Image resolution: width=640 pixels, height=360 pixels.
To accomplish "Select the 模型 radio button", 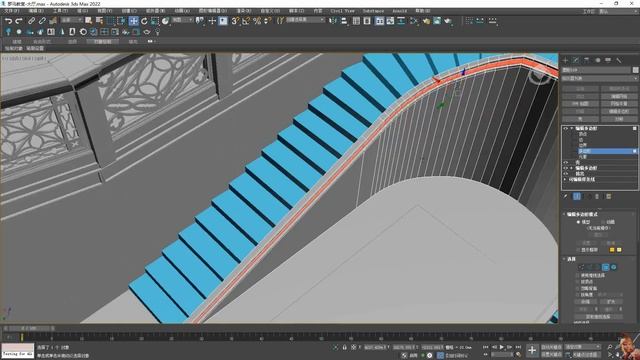I will (x=578, y=222).
